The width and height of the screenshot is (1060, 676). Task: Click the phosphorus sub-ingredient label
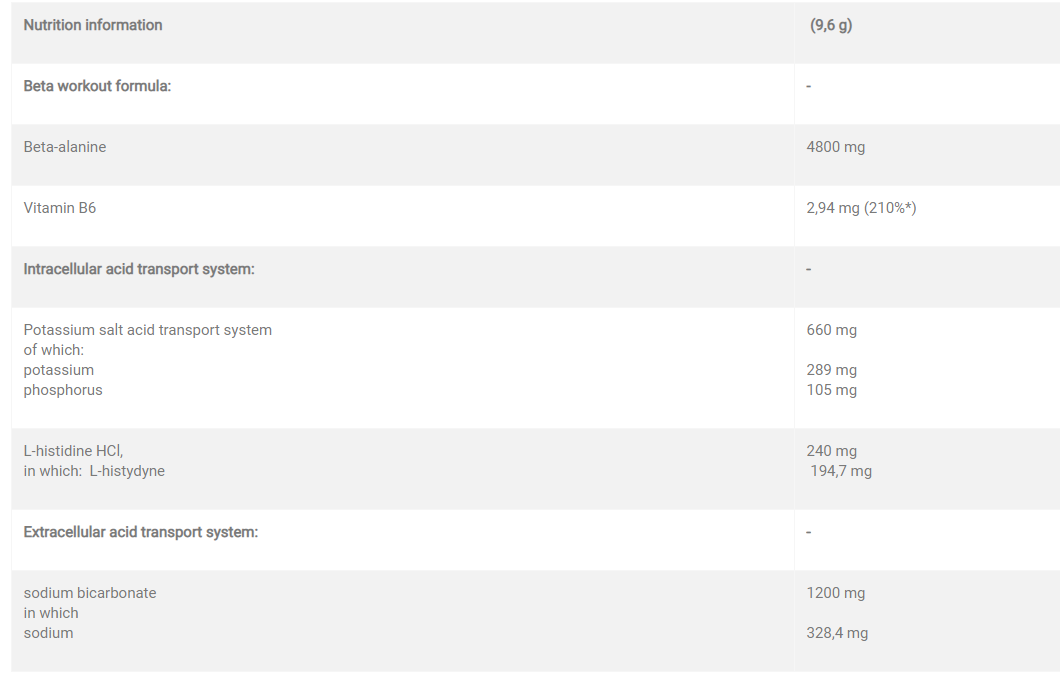click(63, 390)
